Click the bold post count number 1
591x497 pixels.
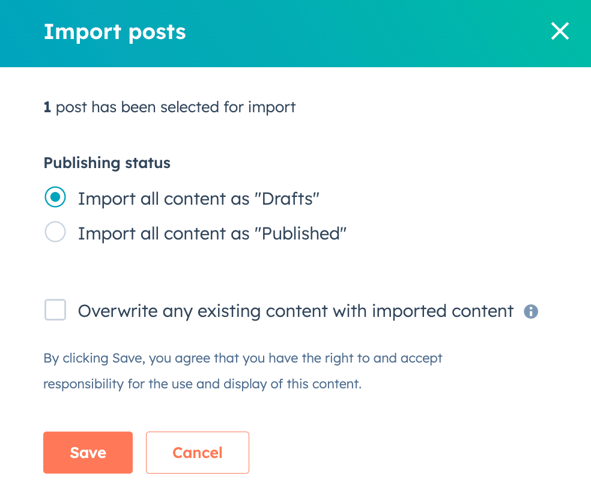(47, 107)
